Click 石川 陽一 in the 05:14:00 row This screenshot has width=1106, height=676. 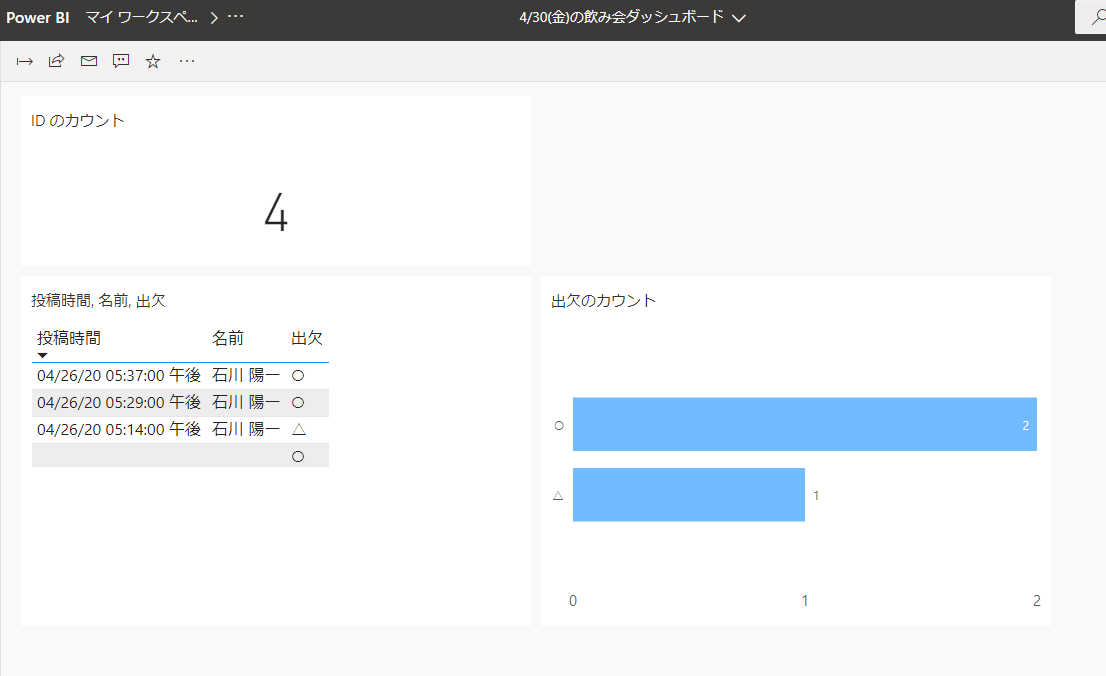(246, 429)
